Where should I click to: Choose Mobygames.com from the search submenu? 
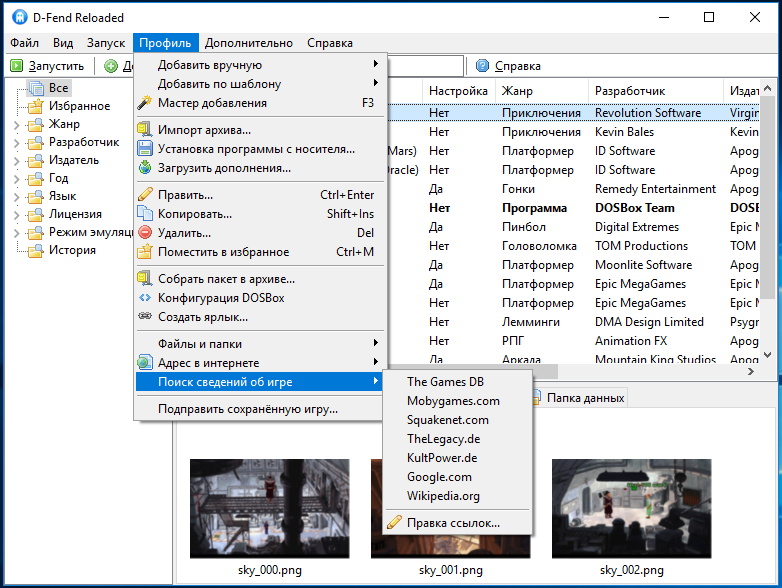pyautogui.click(x=453, y=401)
